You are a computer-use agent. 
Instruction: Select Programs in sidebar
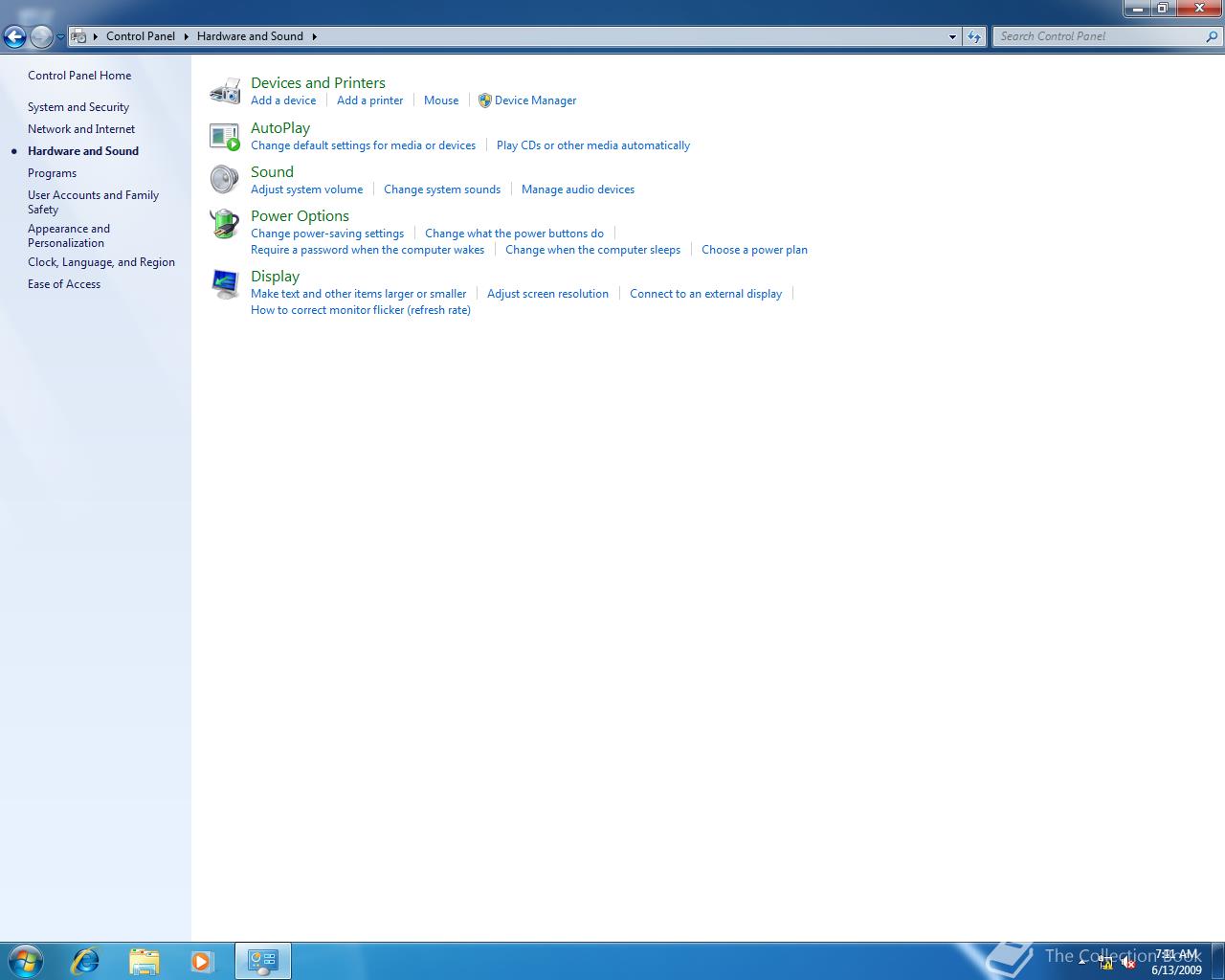(x=52, y=173)
